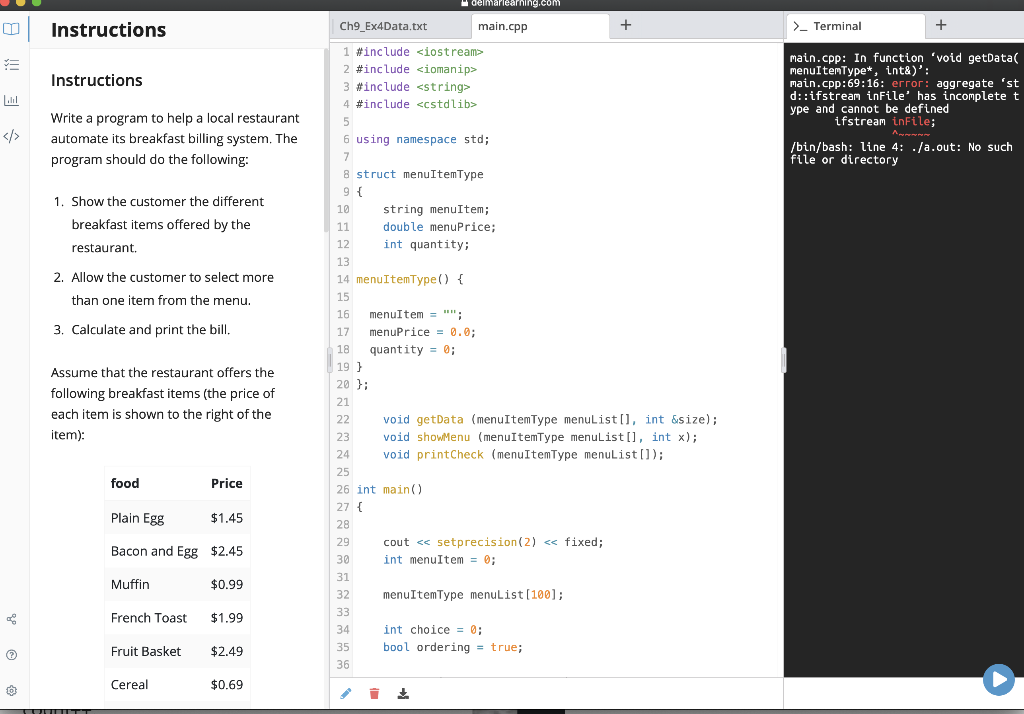Run the program with the blue play button
The width and height of the screenshot is (1024, 714).
998,679
